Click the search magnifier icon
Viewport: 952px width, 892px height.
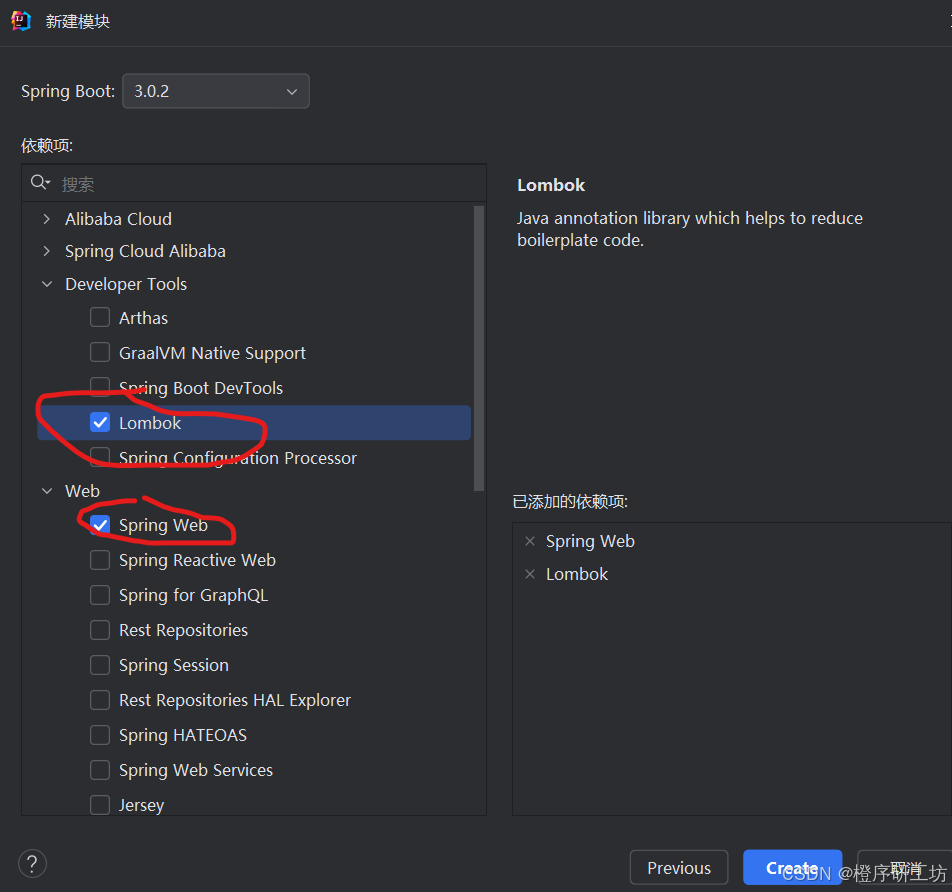point(40,182)
